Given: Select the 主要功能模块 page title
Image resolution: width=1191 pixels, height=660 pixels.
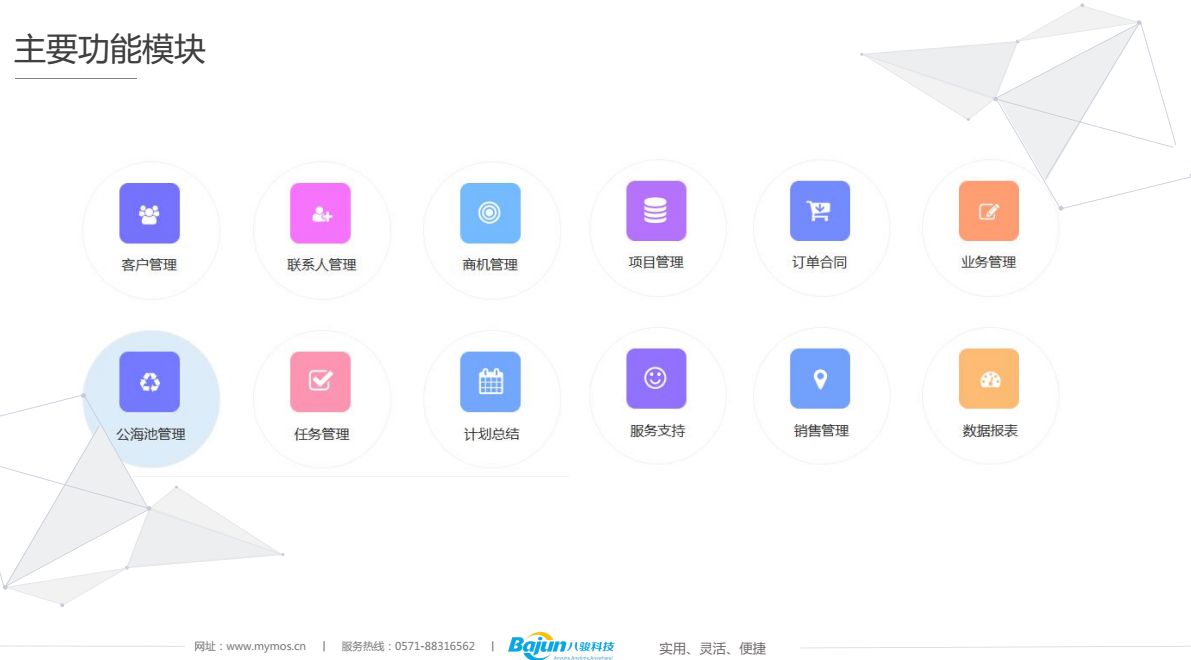Looking at the screenshot, I should (x=109, y=50).
